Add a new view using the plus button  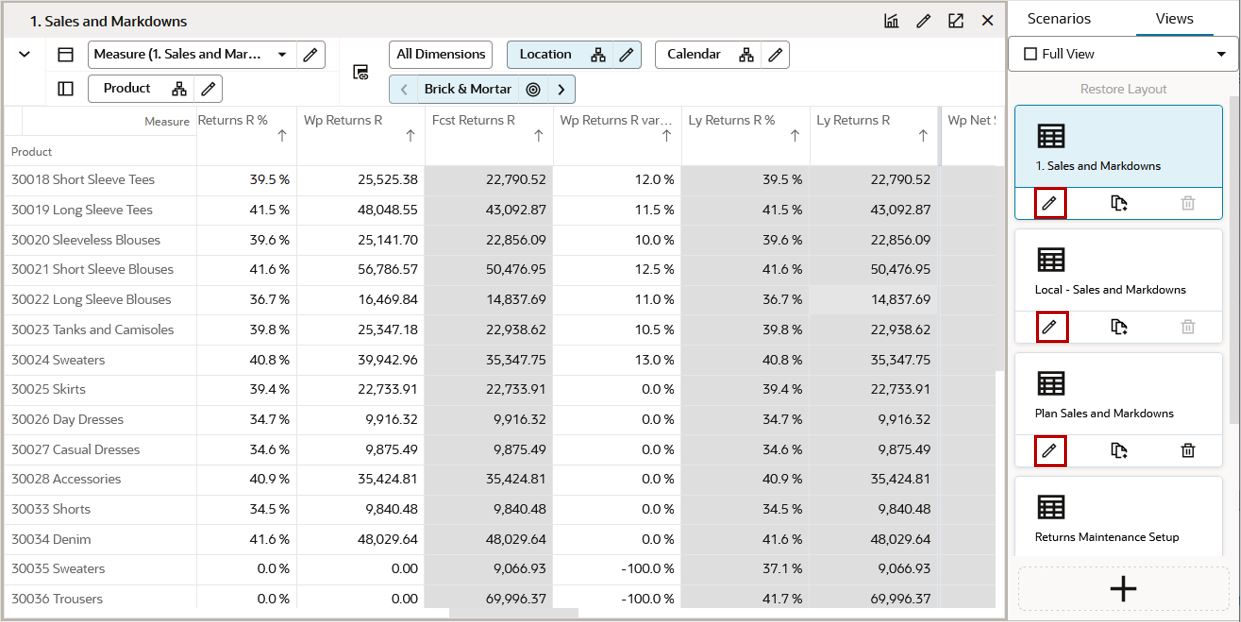click(1122, 589)
